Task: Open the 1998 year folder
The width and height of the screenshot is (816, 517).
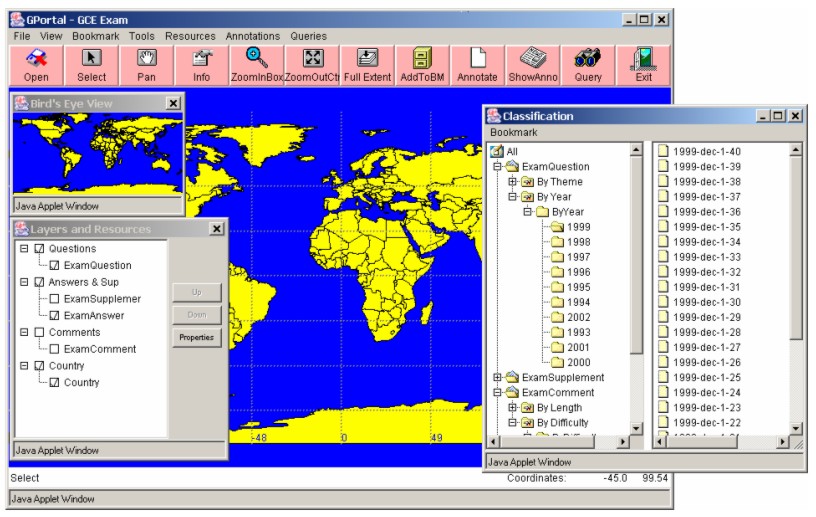Action: click(571, 242)
